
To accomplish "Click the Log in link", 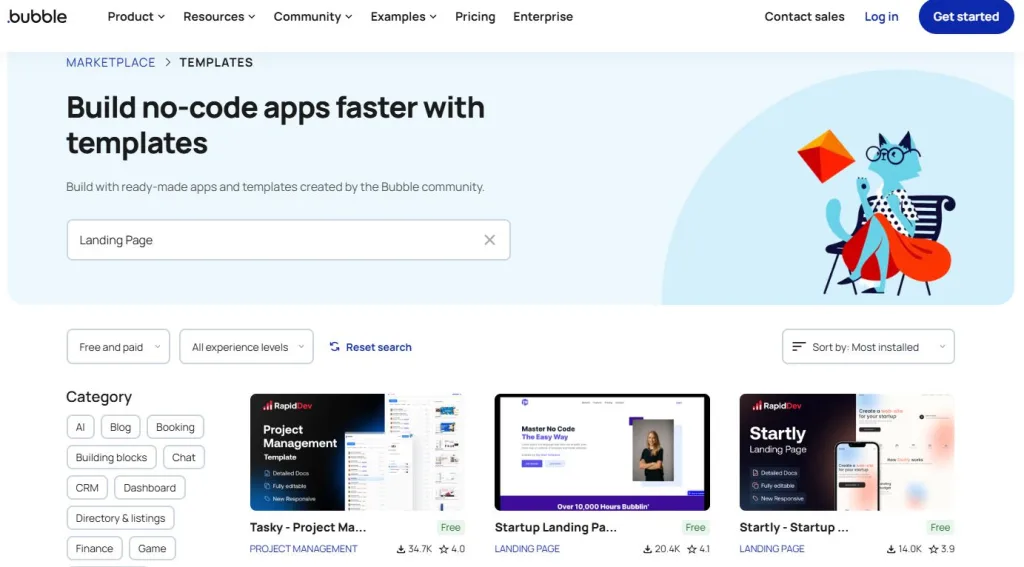I will tap(881, 16).
